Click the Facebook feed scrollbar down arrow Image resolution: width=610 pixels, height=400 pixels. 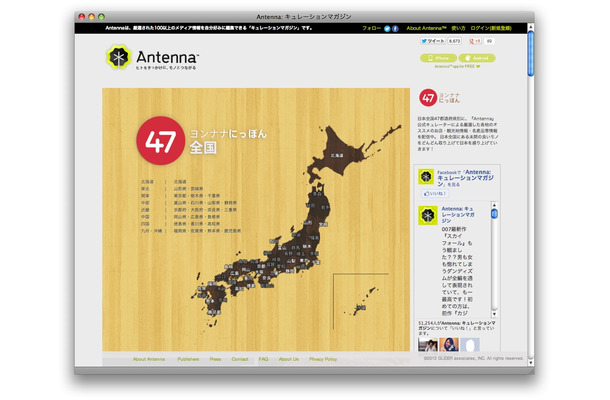pyautogui.click(x=494, y=314)
